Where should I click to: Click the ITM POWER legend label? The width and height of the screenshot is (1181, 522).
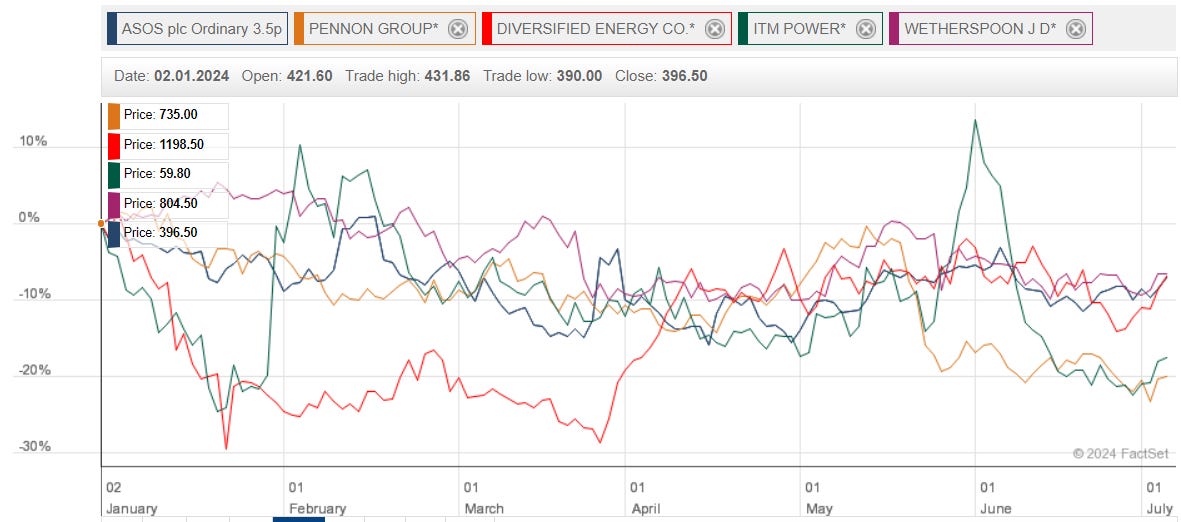click(x=799, y=29)
